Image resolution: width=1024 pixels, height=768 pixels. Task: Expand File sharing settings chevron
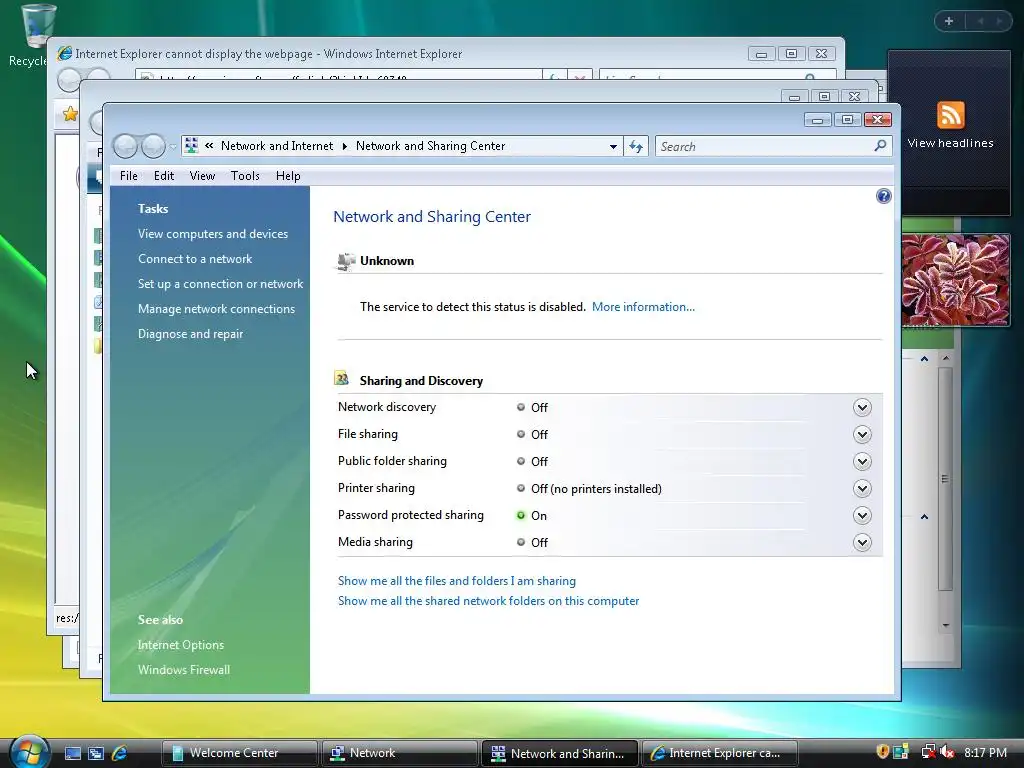(862, 434)
